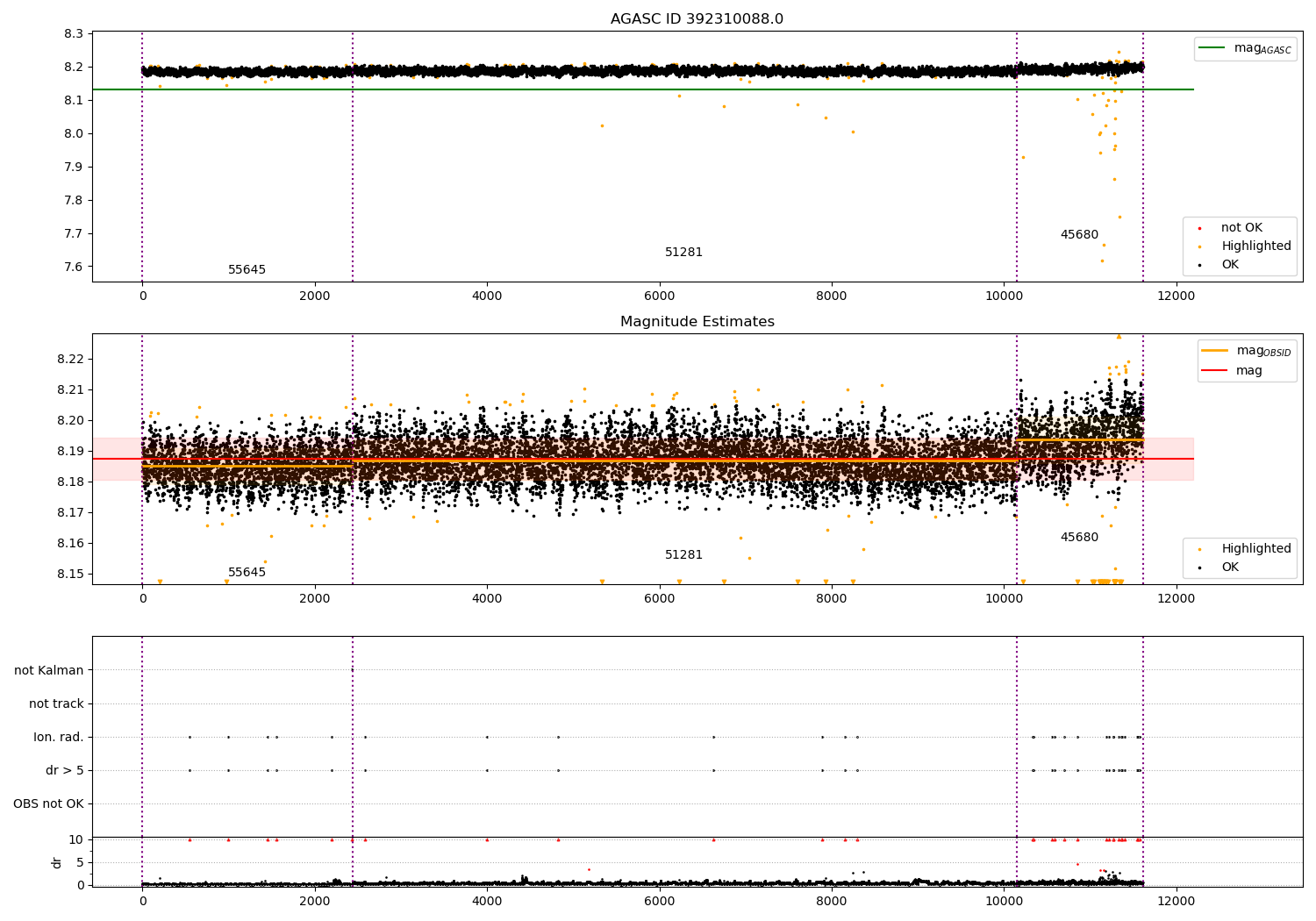Click the "45680" label in the AGASC plot
The width and height of the screenshot is (1316, 921).
click(x=1079, y=235)
